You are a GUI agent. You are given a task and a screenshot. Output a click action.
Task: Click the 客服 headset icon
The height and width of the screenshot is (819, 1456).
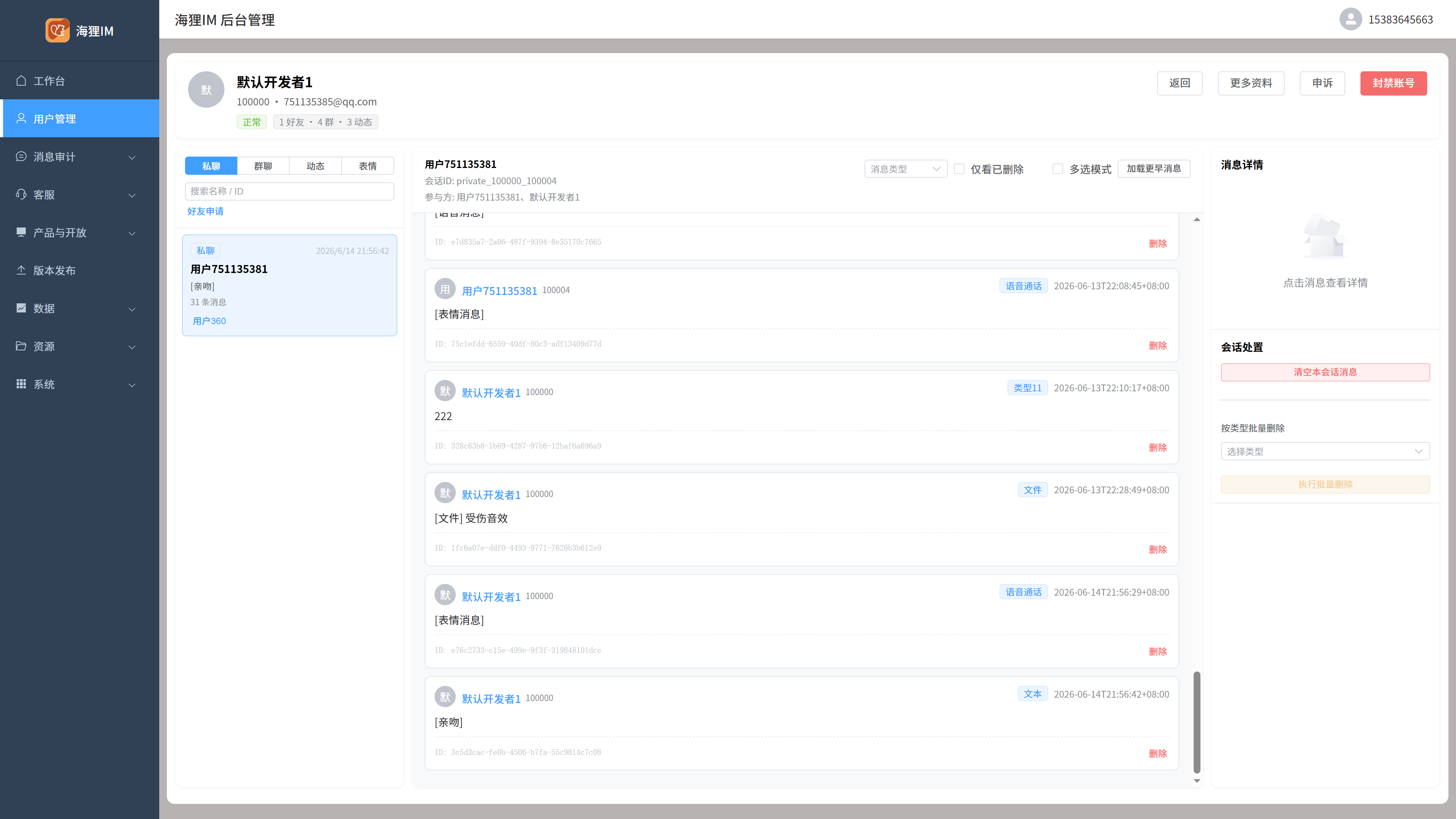click(21, 194)
